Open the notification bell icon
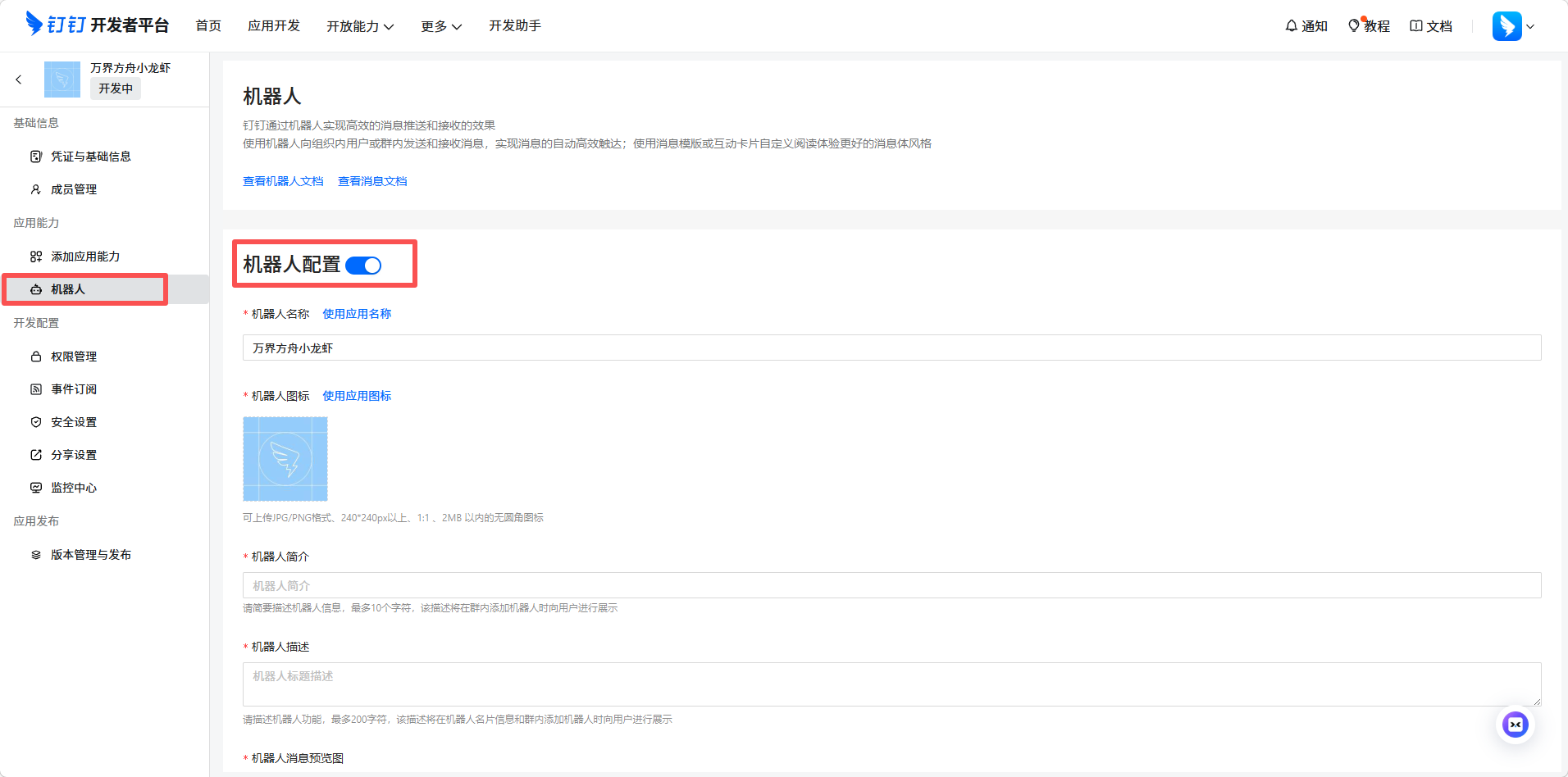Viewport: 1568px width, 777px height. [x=1292, y=26]
